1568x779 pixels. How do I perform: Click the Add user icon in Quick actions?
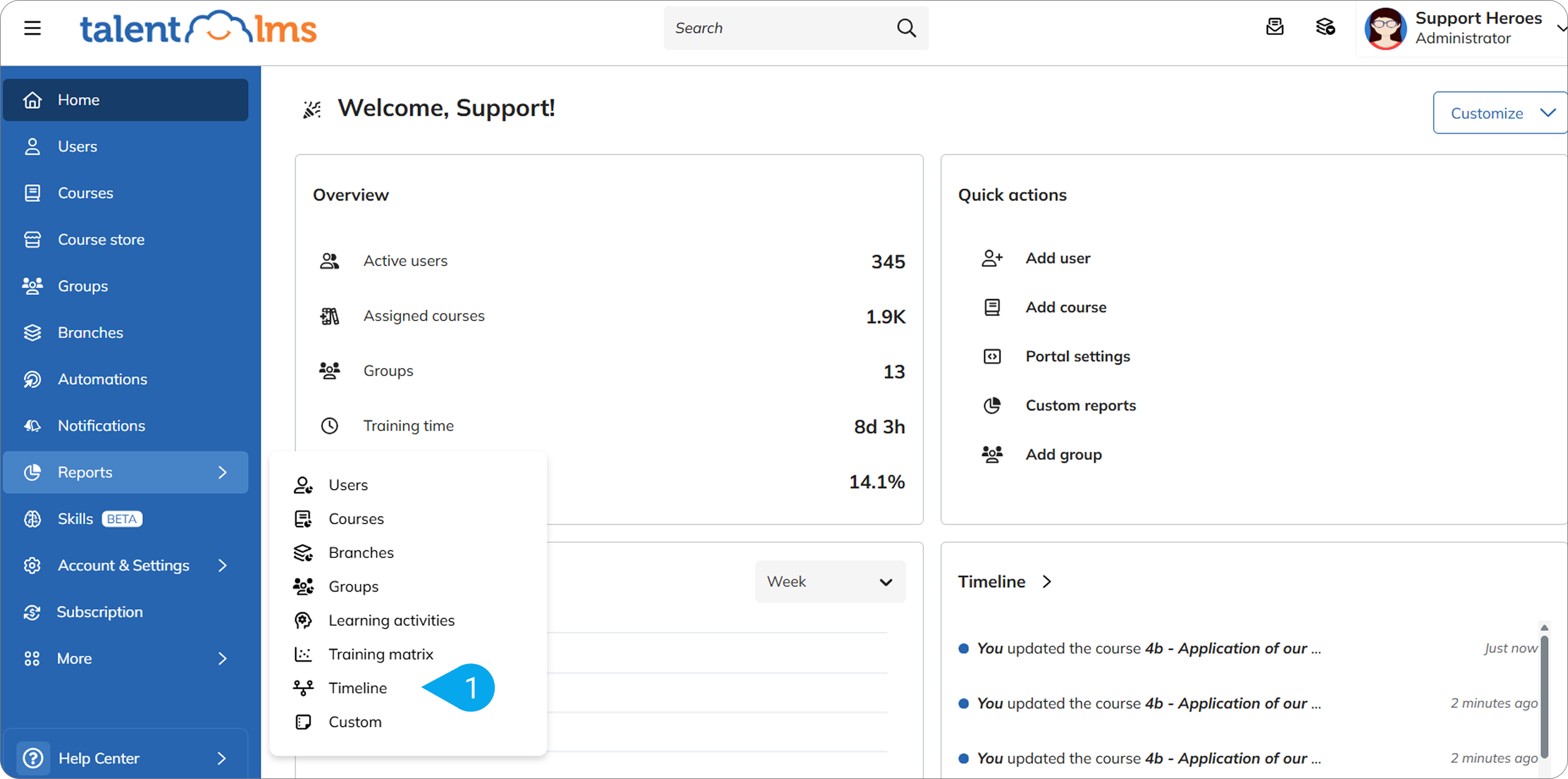pyautogui.click(x=992, y=258)
